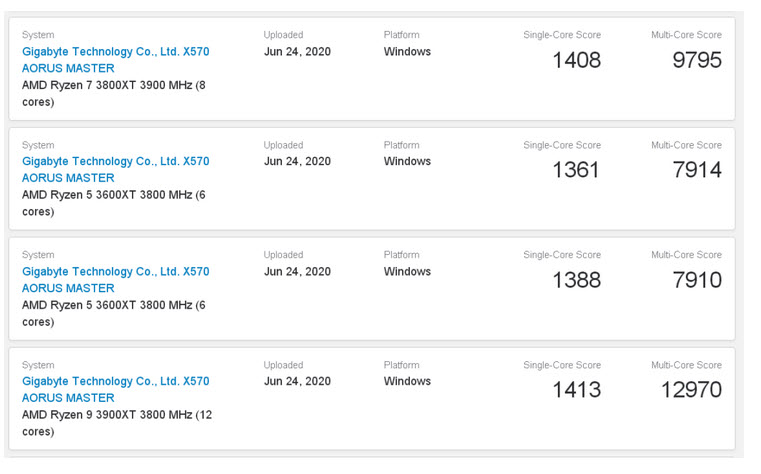Click the single-core score 1388
Viewport: 761px width, 474px height.
pos(576,280)
